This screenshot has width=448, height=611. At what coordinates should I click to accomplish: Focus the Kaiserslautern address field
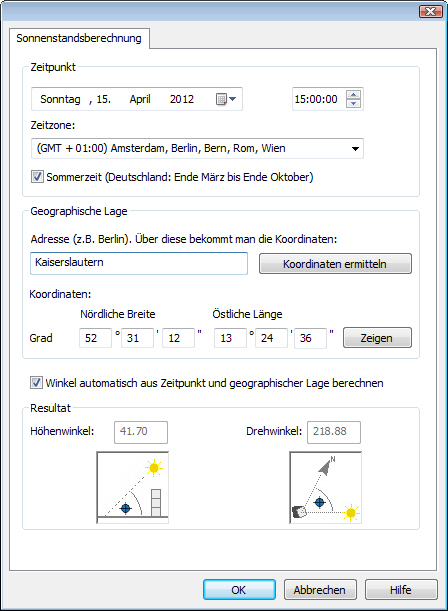[139, 263]
